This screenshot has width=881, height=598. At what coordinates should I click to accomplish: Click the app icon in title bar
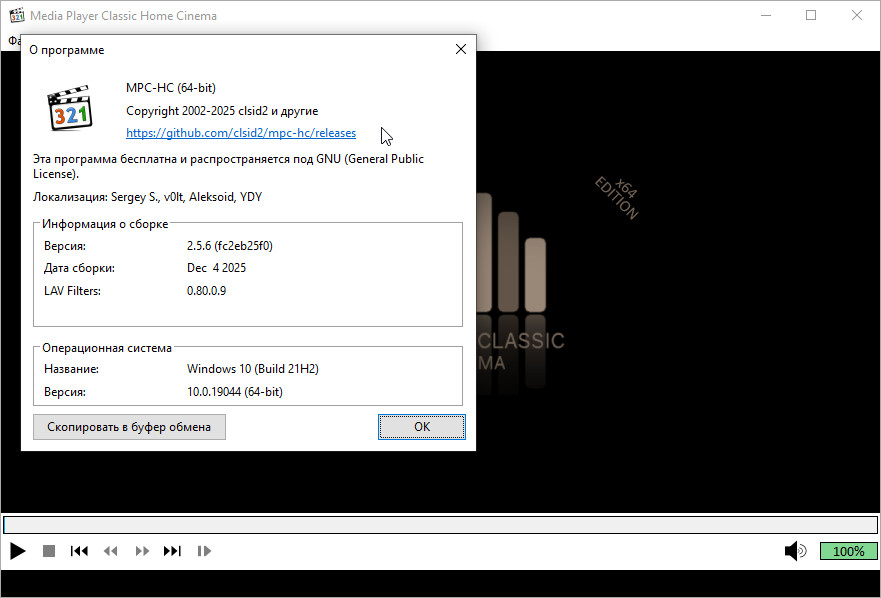pos(16,16)
